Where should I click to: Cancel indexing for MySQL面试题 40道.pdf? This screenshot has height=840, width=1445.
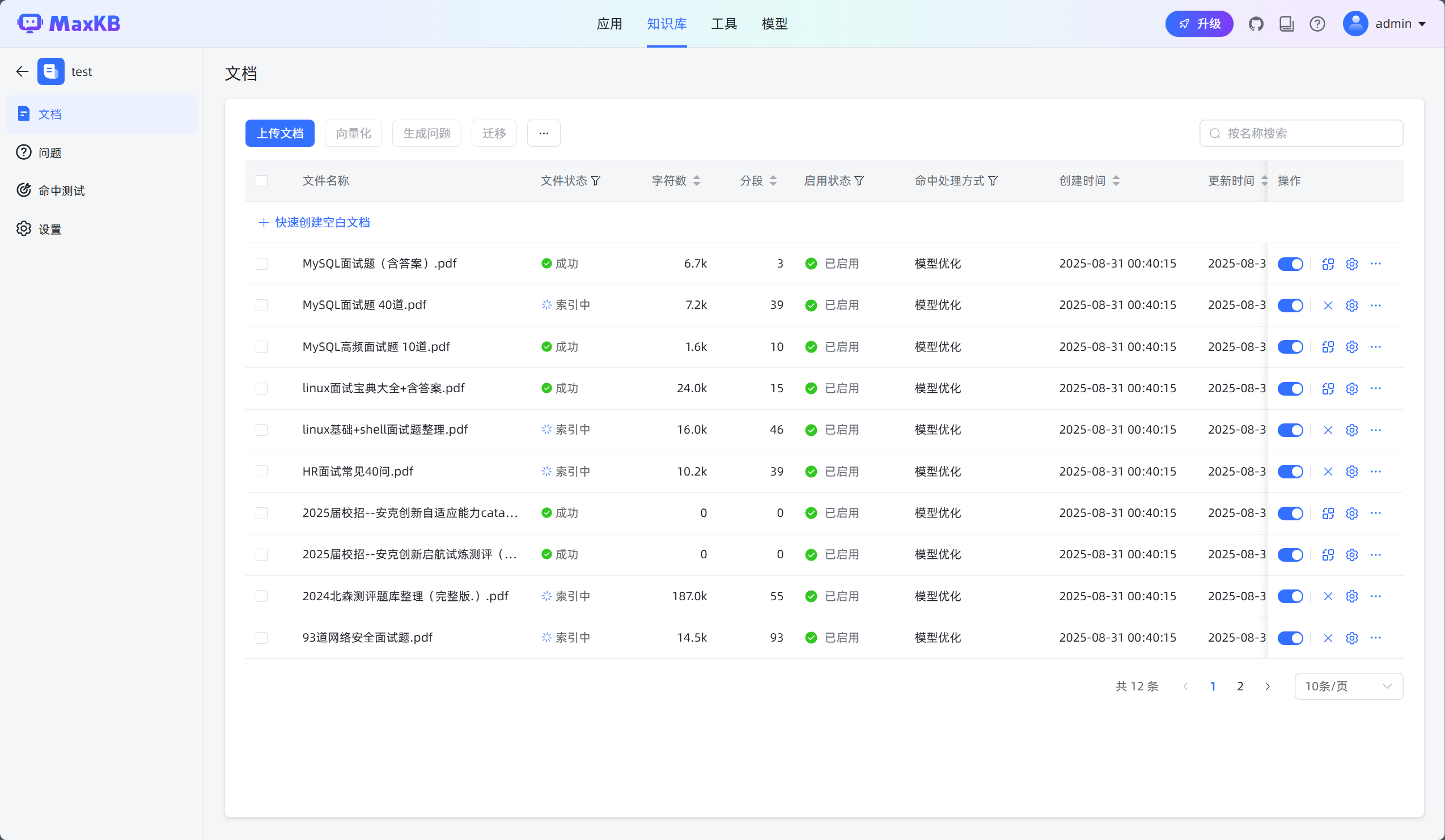(x=1328, y=306)
